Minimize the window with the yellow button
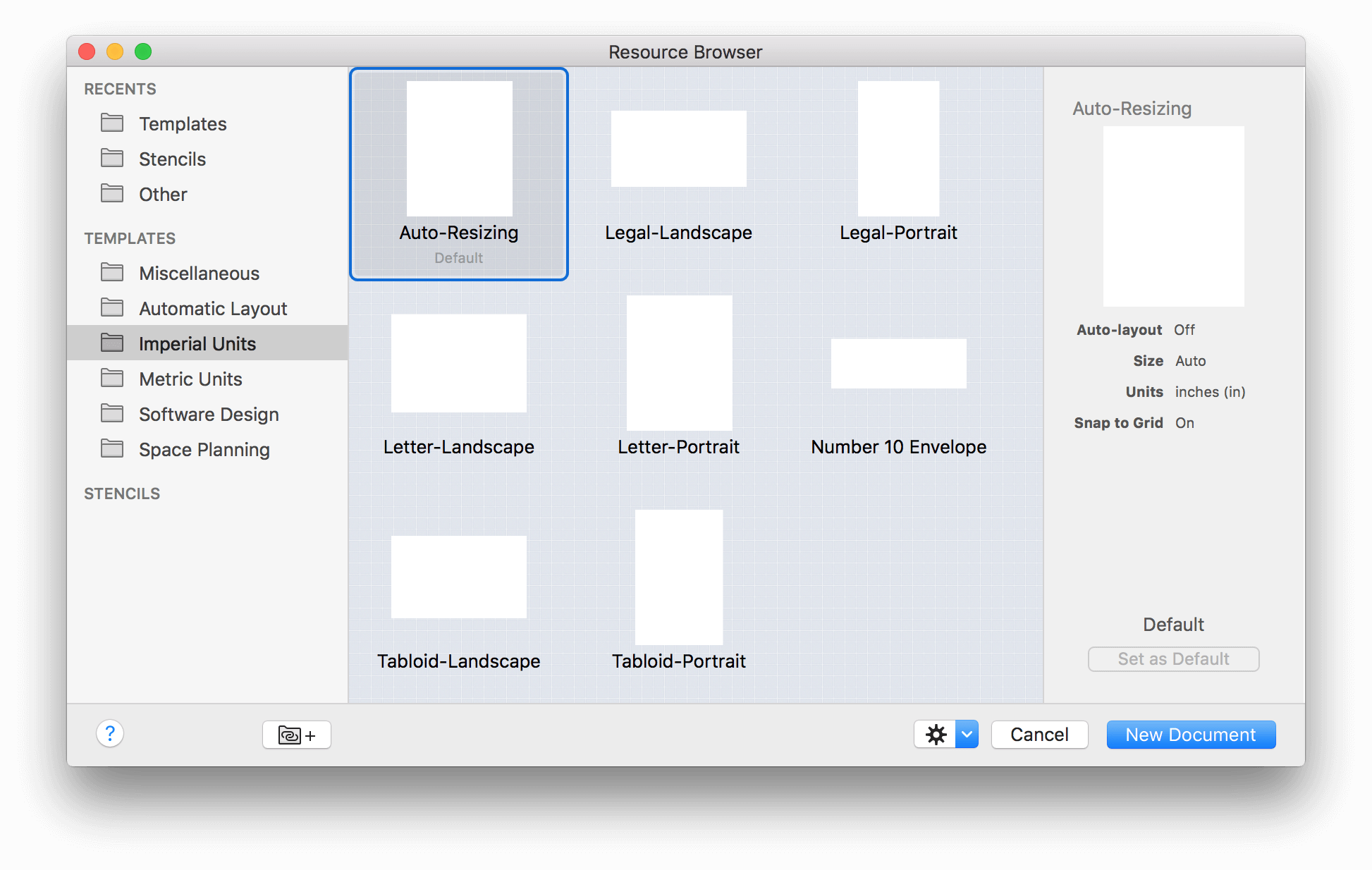 point(115,51)
